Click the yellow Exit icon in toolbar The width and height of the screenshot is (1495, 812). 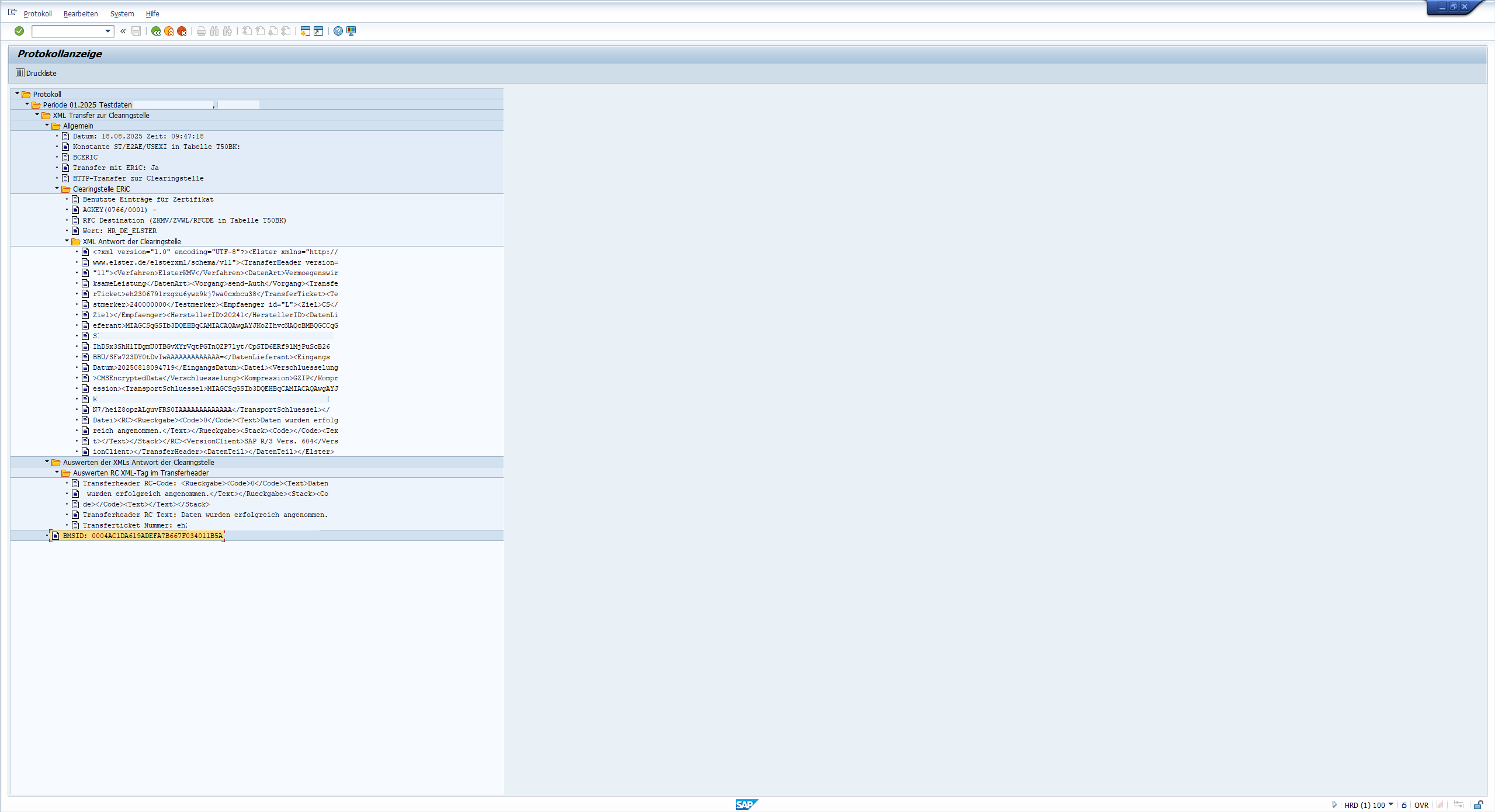[169, 31]
